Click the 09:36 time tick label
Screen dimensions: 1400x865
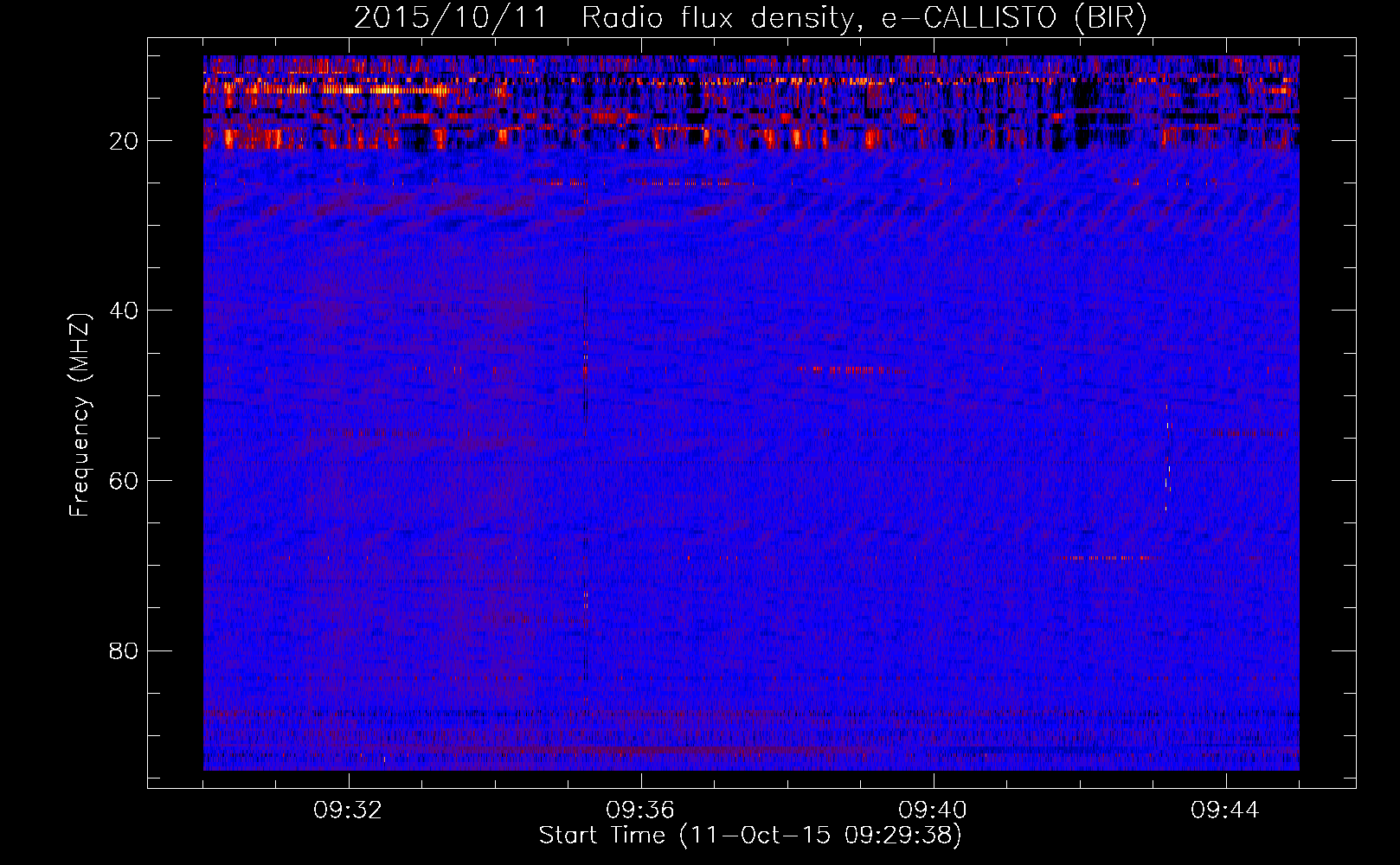(640, 811)
